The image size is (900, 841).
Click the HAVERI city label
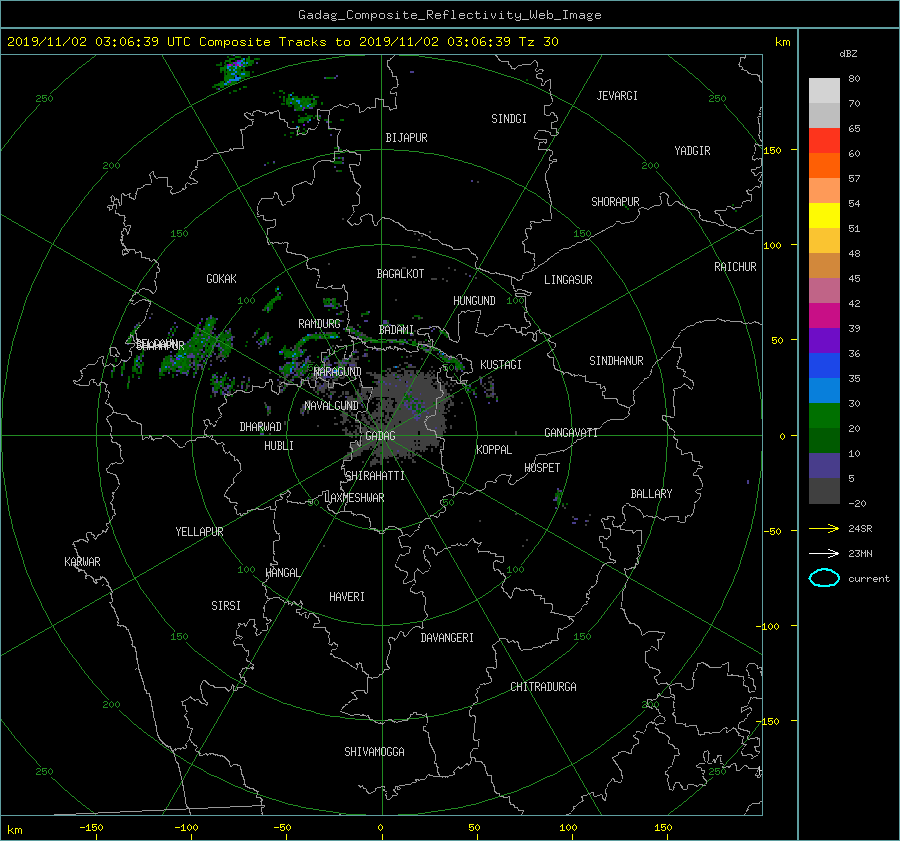(x=347, y=597)
